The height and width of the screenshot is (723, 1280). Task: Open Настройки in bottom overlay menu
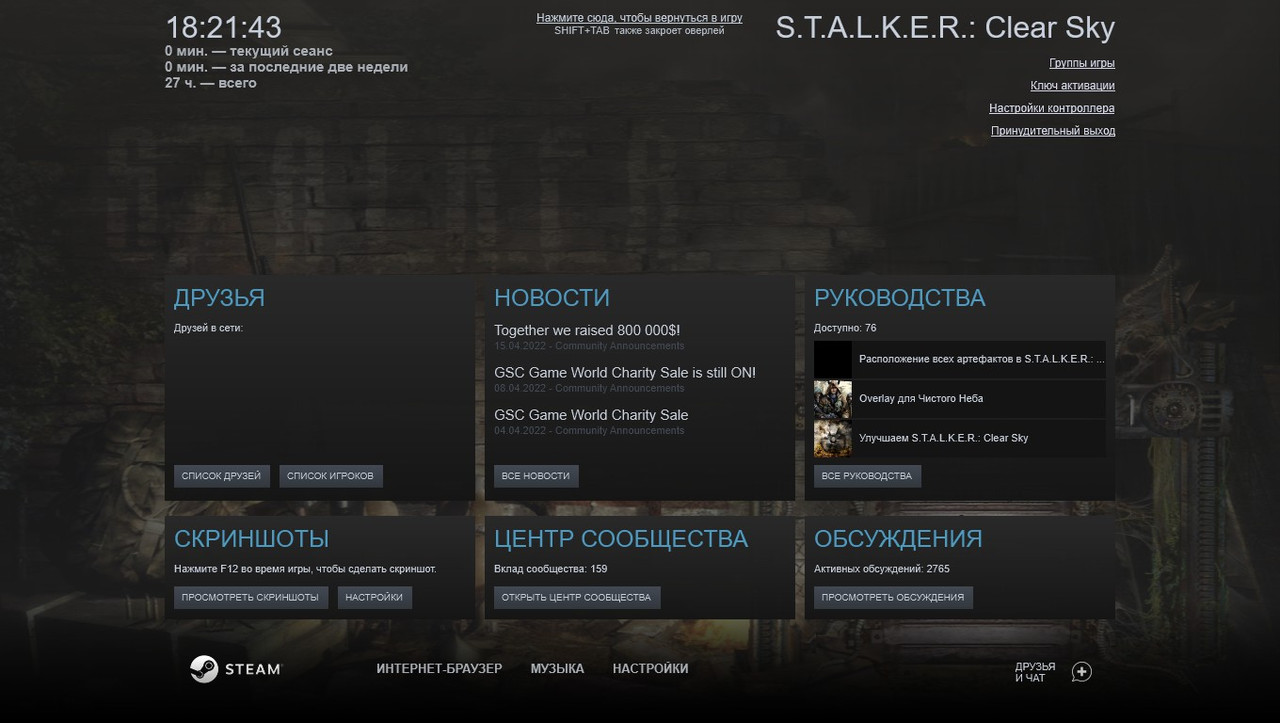[650, 669]
